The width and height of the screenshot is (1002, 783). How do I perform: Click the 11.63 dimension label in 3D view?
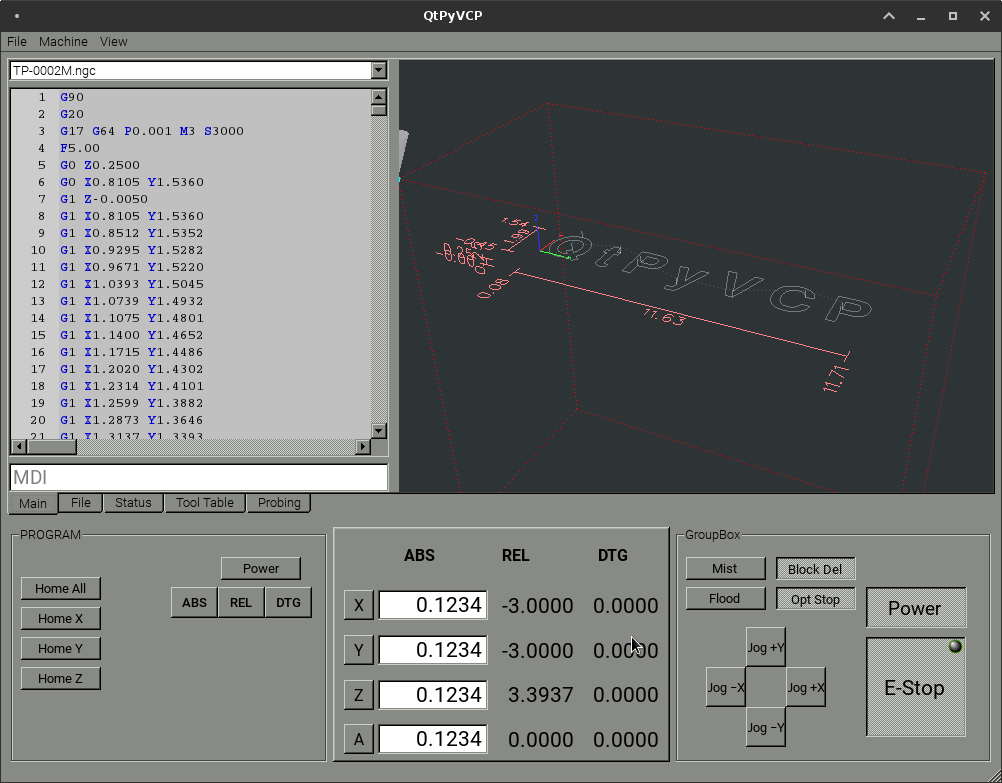[x=664, y=316]
